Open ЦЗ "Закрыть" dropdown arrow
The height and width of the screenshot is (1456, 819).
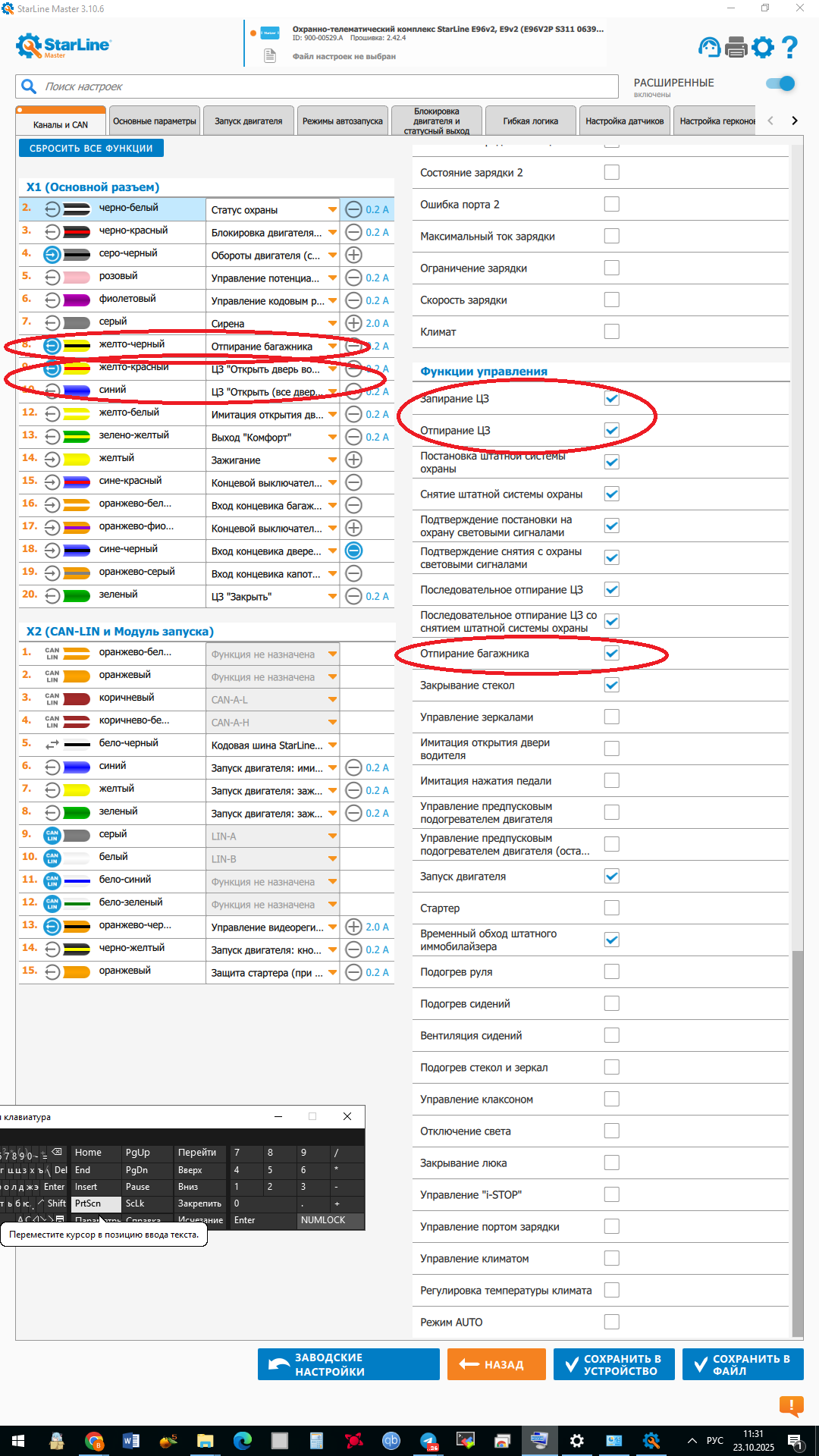(332, 596)
